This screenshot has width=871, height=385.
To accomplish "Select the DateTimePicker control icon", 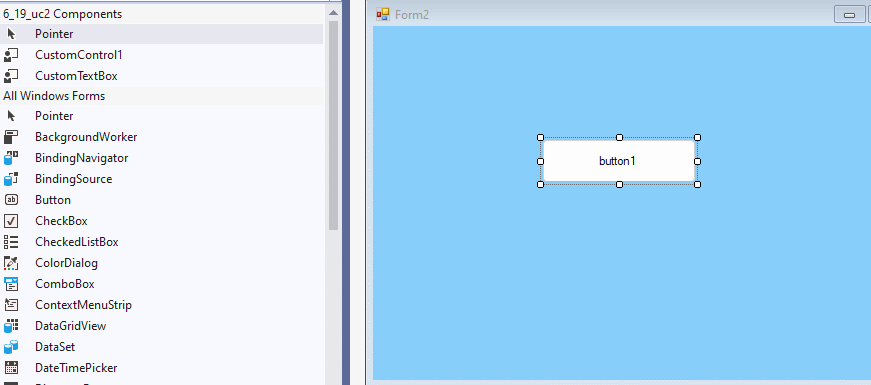I will click(11, 368).
